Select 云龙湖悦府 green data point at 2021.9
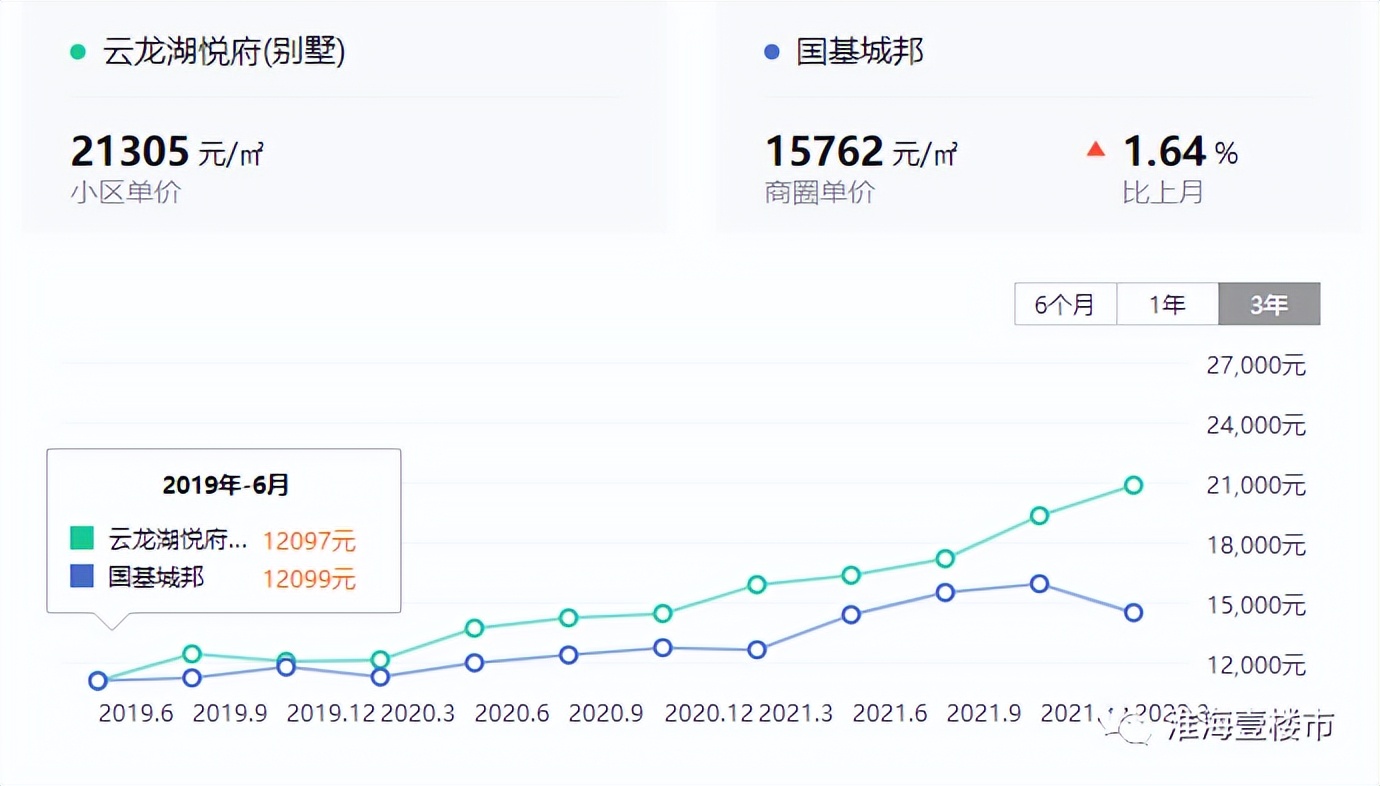The height and width of the screenshot is (786, 1380). (945, 558)
